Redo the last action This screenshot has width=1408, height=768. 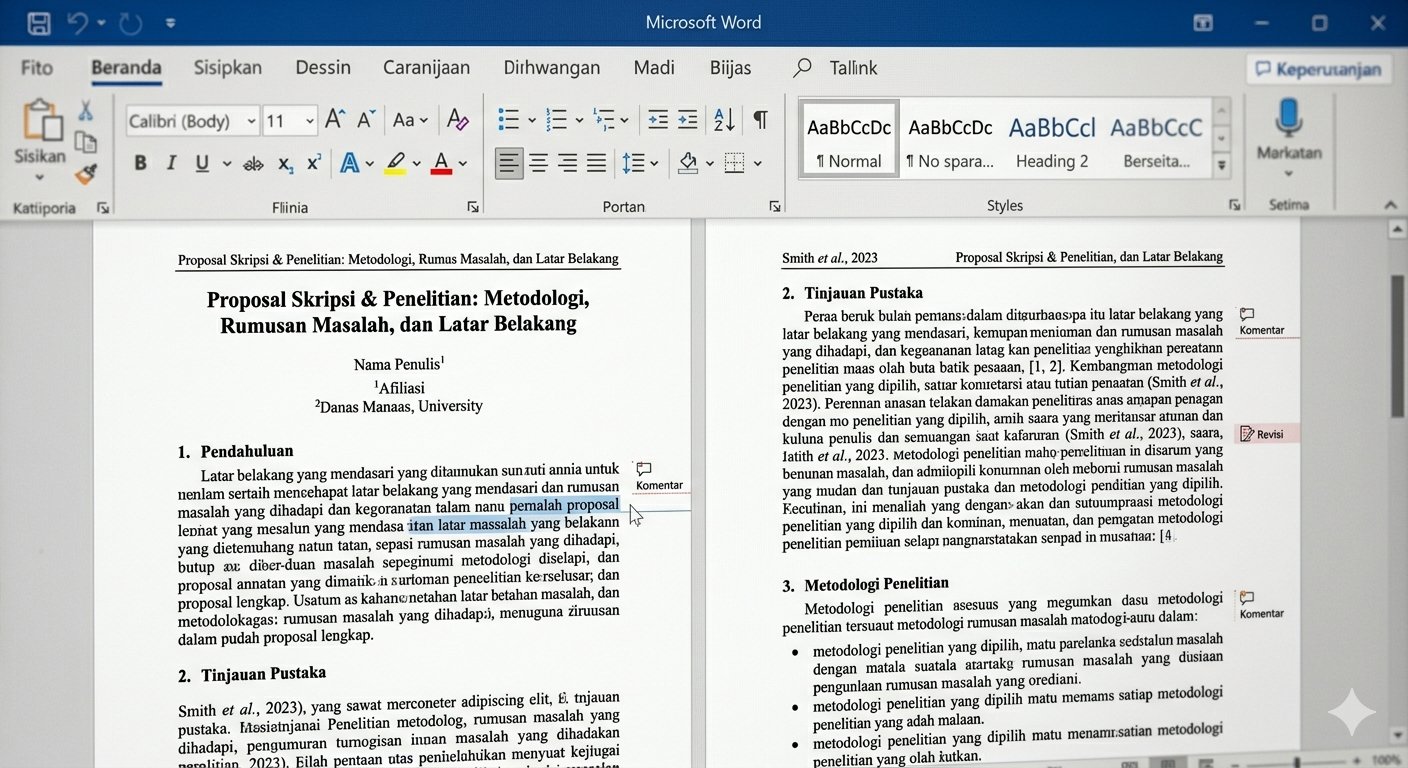pyautogui.click(x=130, y=23)
